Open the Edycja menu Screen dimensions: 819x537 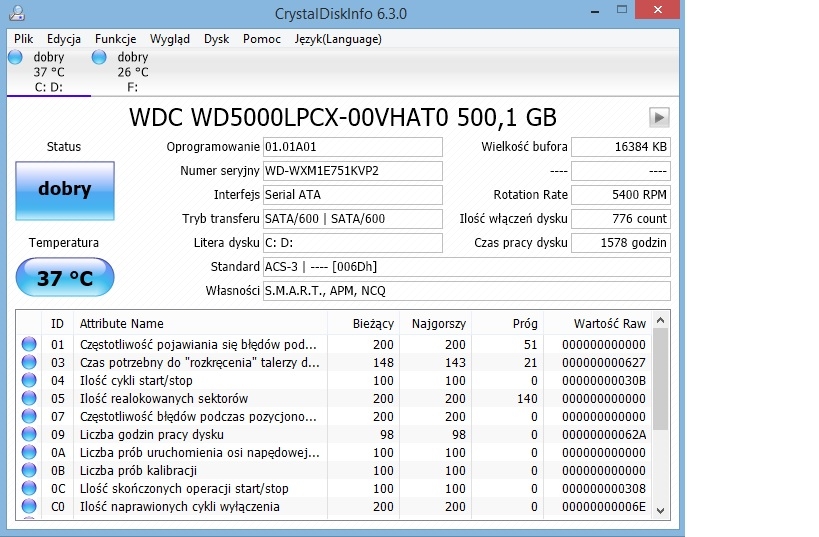[64, 39]
